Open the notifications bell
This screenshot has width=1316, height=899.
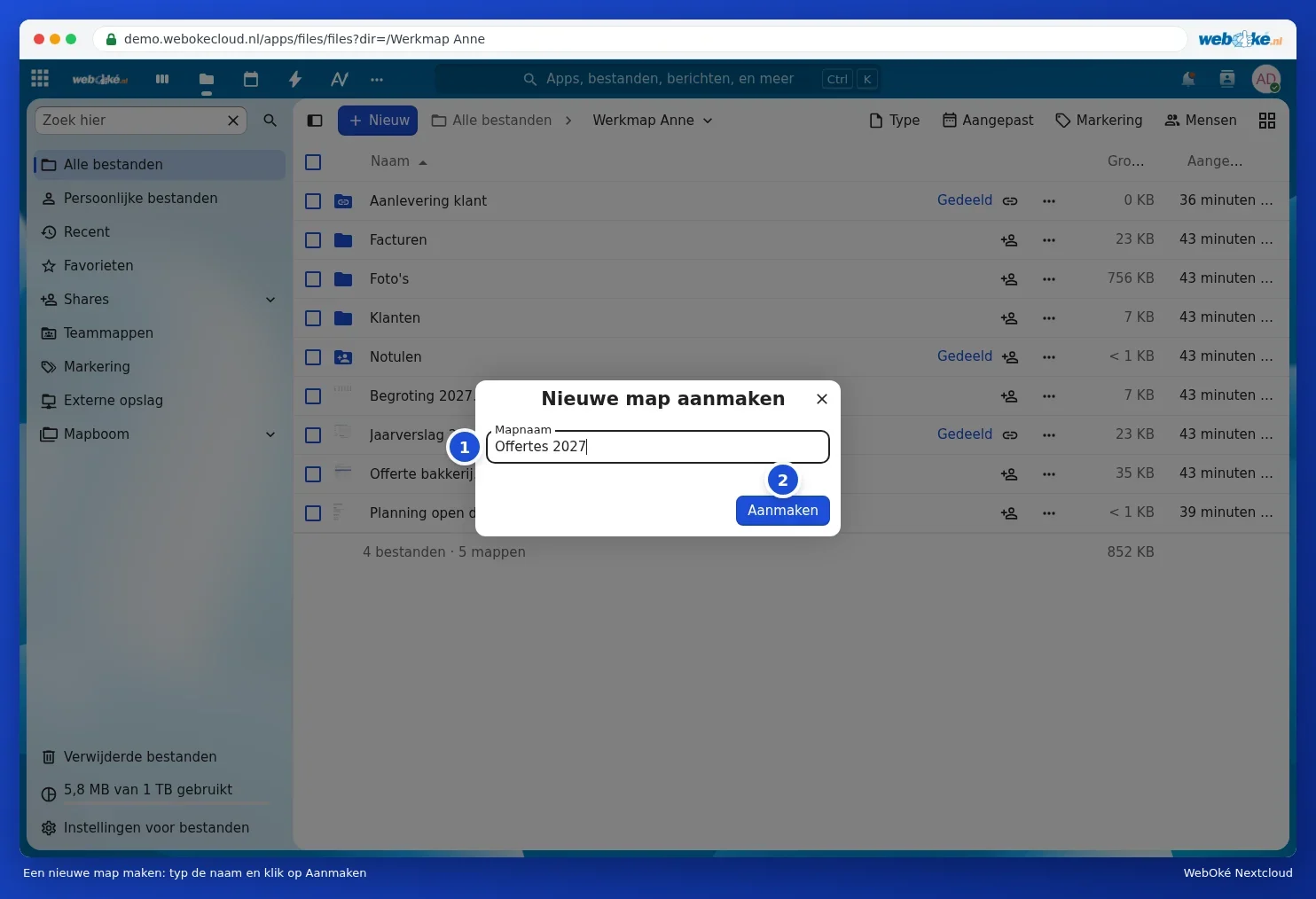1188,79
